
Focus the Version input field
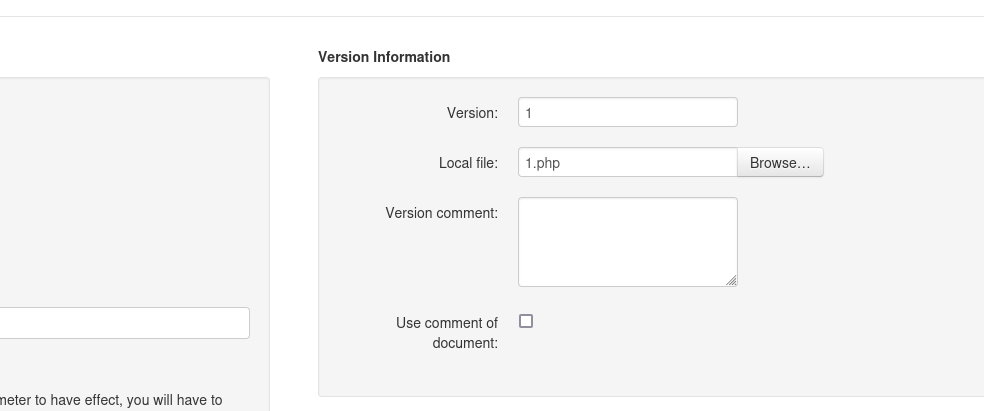click(x=627, y=112)
